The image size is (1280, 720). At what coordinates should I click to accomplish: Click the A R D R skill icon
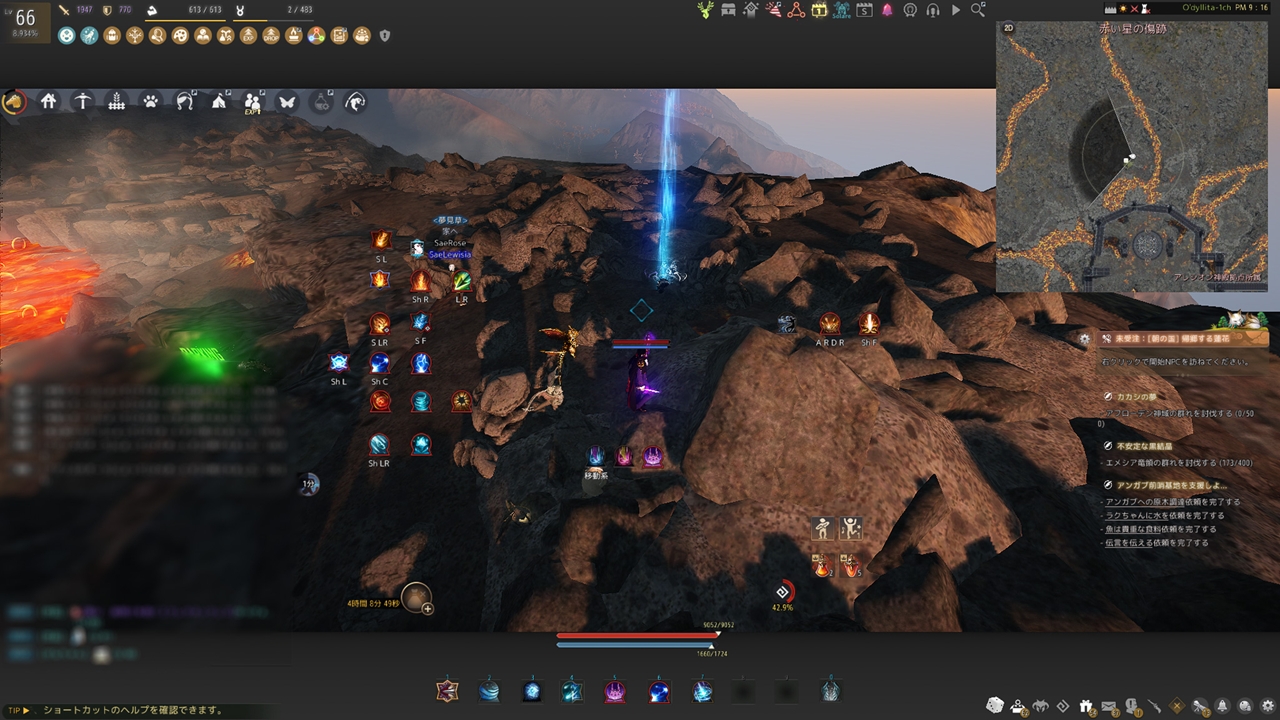[x=830, y=323]
